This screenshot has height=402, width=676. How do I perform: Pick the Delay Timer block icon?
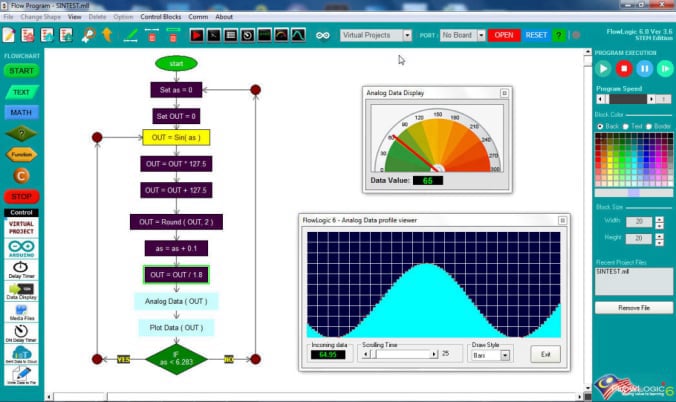point(21,269)
